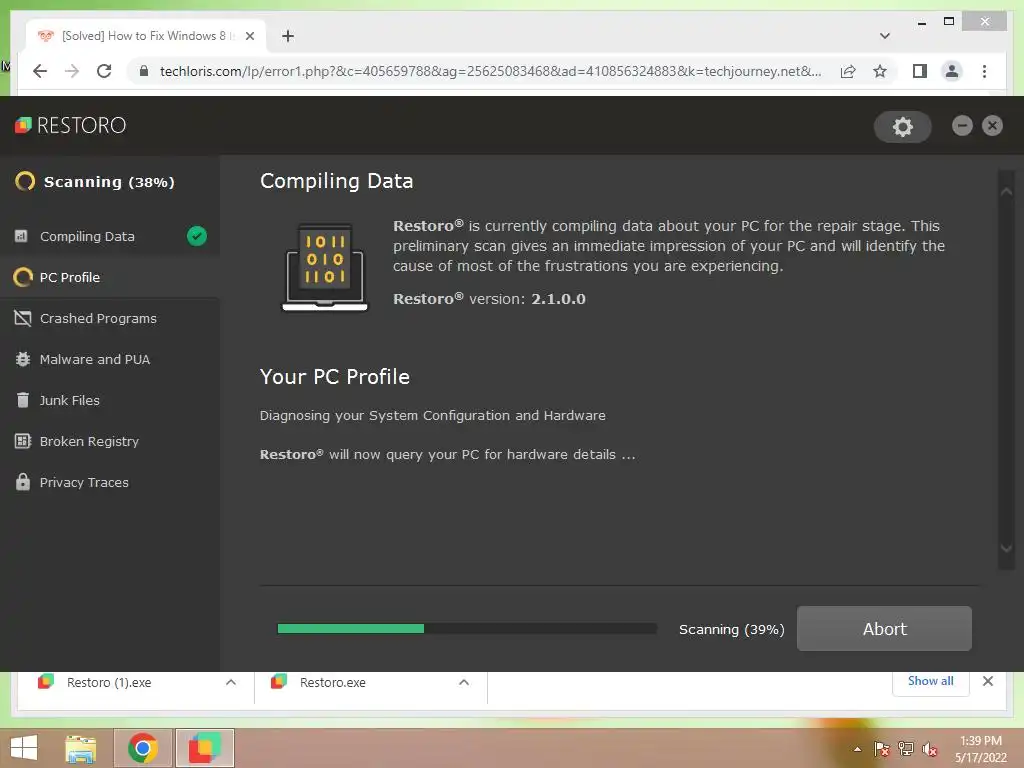The image size is (1024, 768).
Task: Go forward in Chrome
Action: 72,71
